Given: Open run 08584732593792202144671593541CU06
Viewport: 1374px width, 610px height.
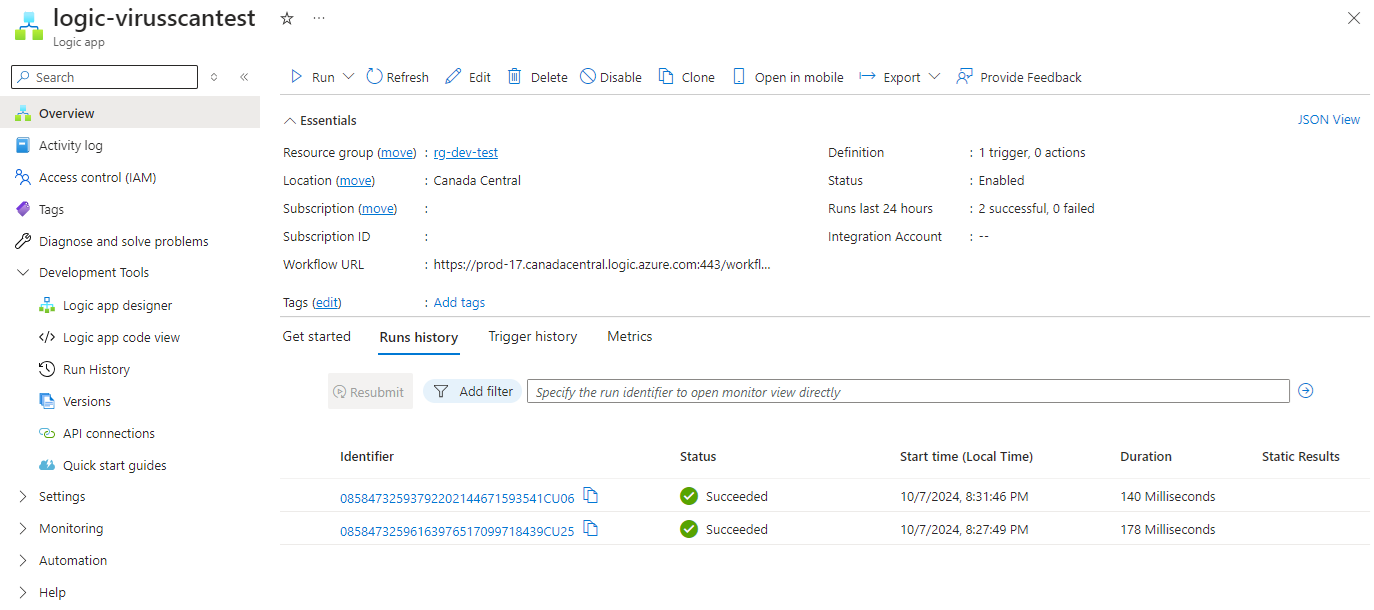Looking at the screenshot, I should 458,498.
